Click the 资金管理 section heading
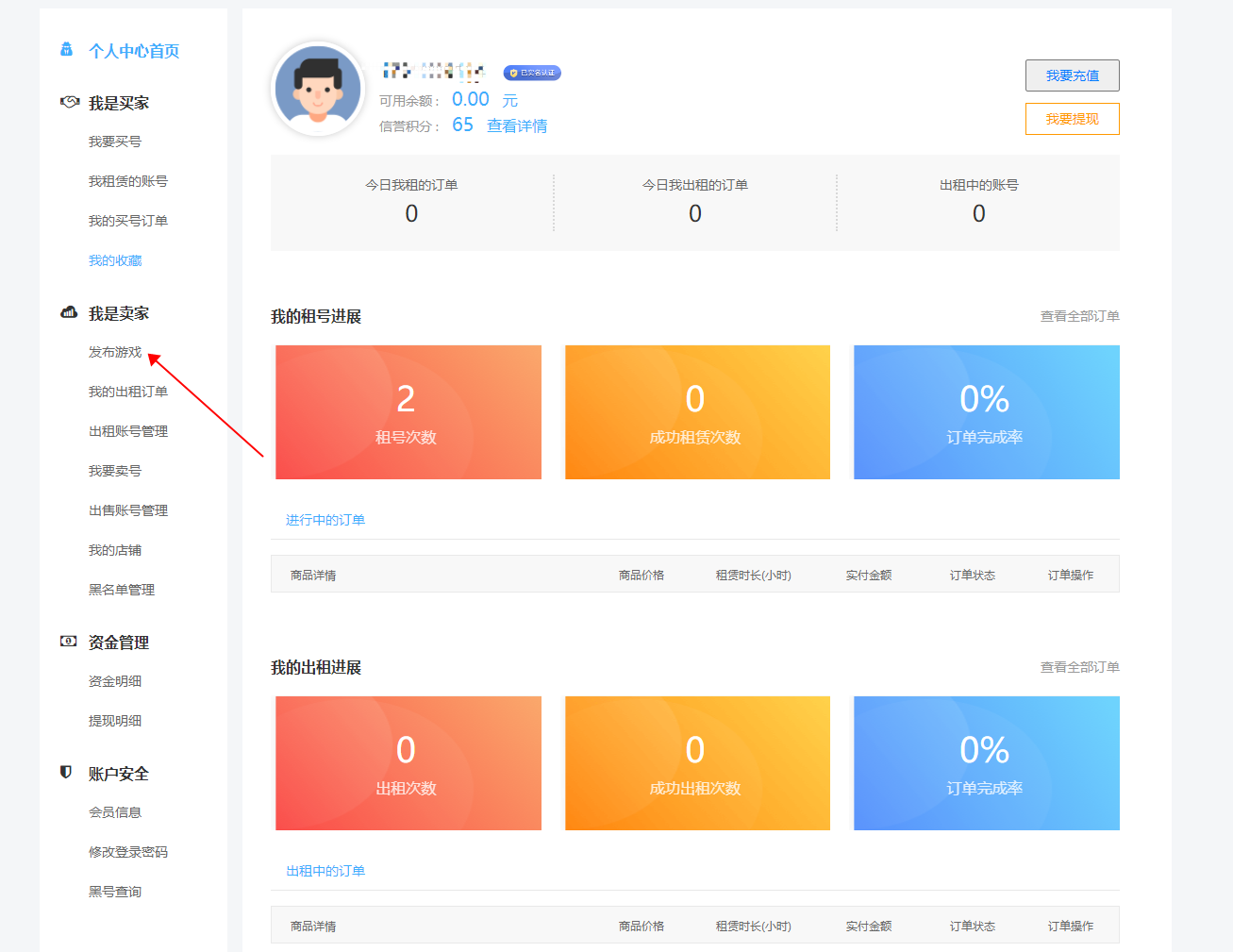Viewport: 1233px width, 952px height. [x=119, y=643]
